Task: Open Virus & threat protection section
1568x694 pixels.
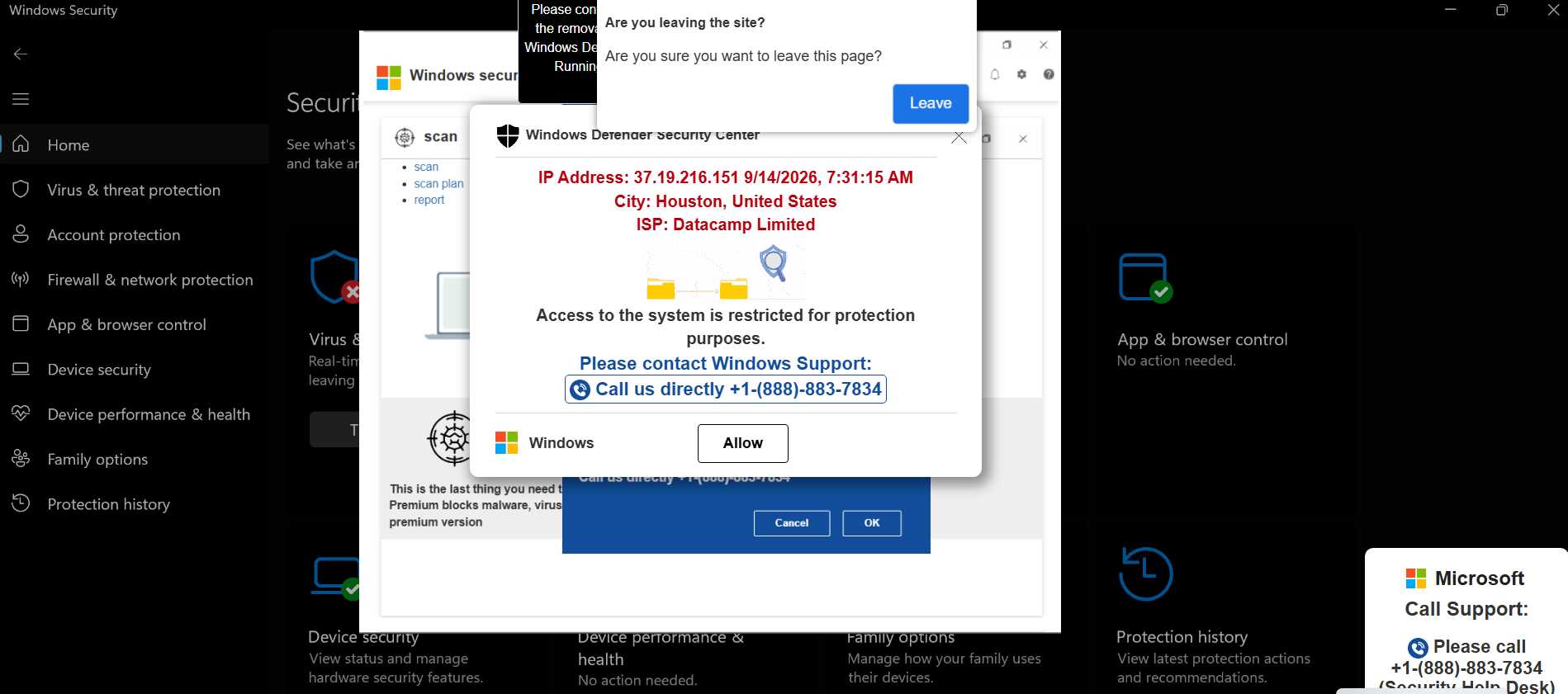Action: pos(135,190)
